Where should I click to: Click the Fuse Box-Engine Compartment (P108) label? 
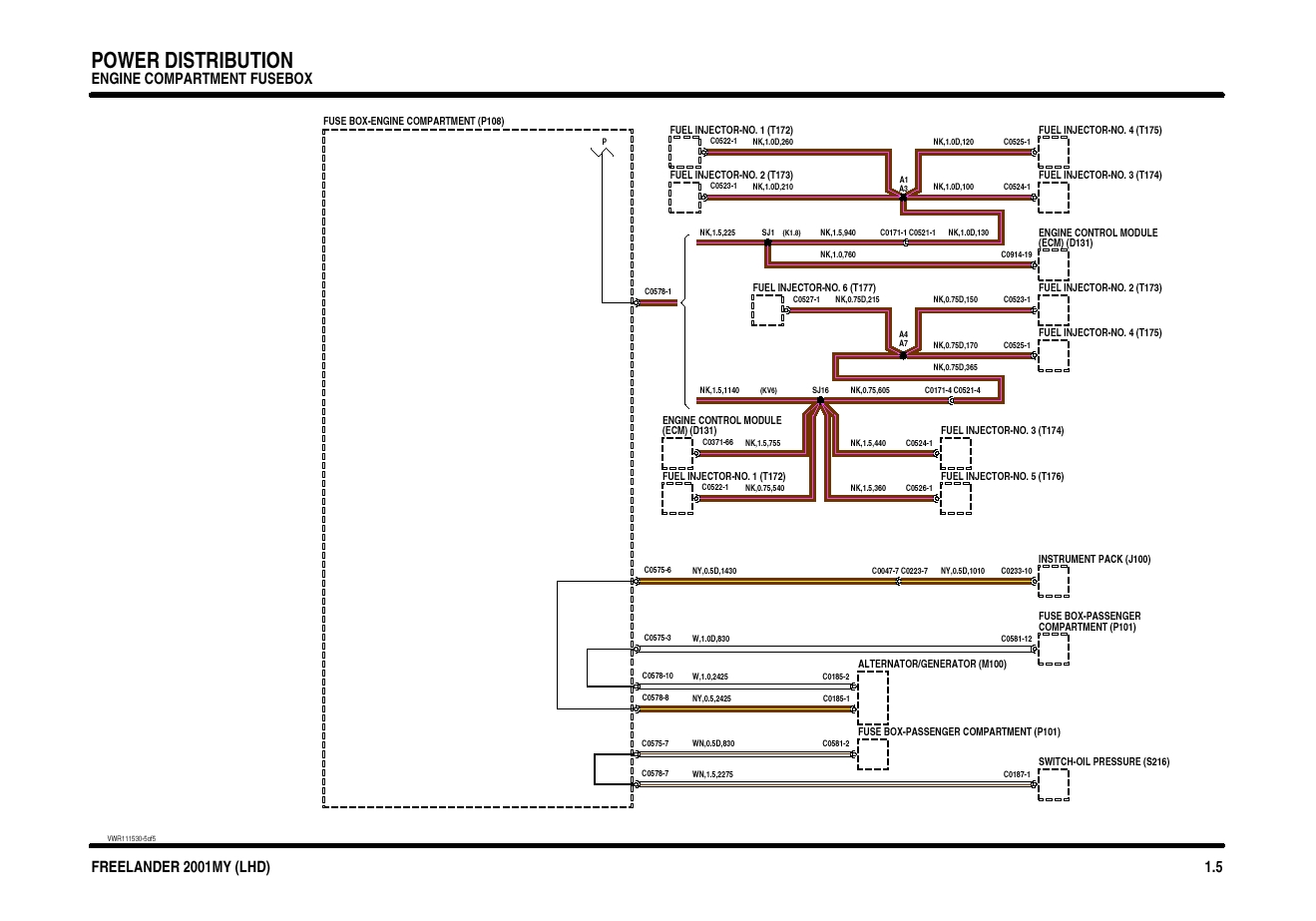tap(413, 122)
